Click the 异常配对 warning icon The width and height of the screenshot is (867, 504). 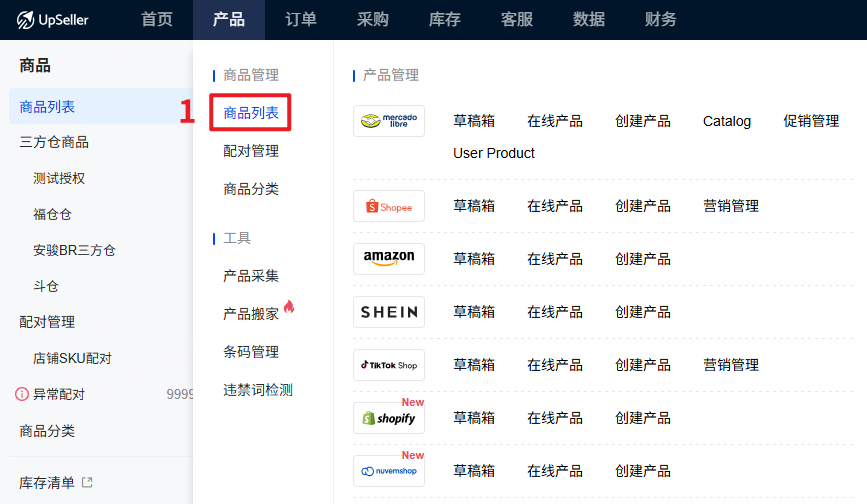click(x=22, y=395)
